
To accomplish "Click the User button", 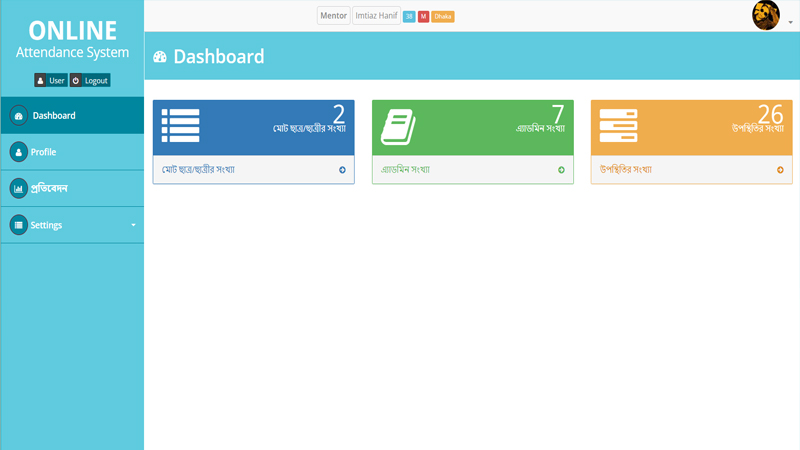I will coord(51,80).
